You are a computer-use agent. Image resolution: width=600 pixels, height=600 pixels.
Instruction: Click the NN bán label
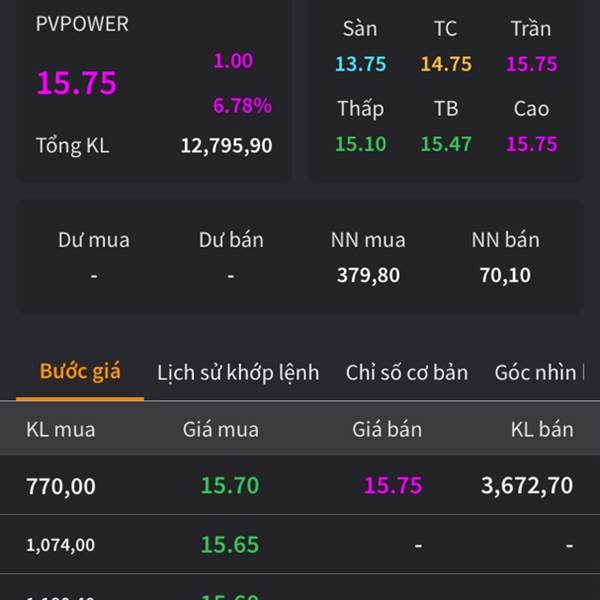[505, 240]
